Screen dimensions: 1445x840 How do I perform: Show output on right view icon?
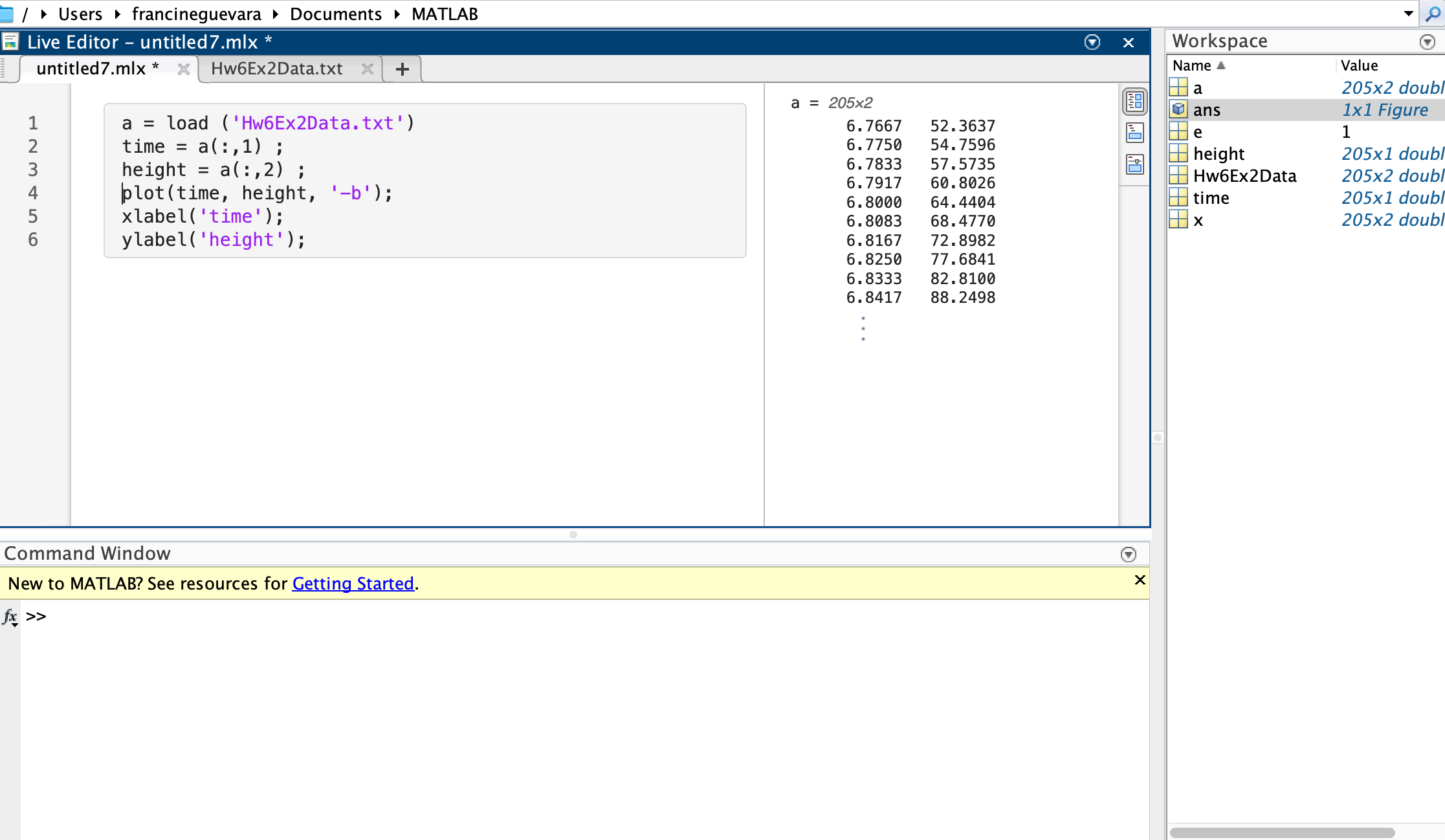click(x=1134, y=102)
